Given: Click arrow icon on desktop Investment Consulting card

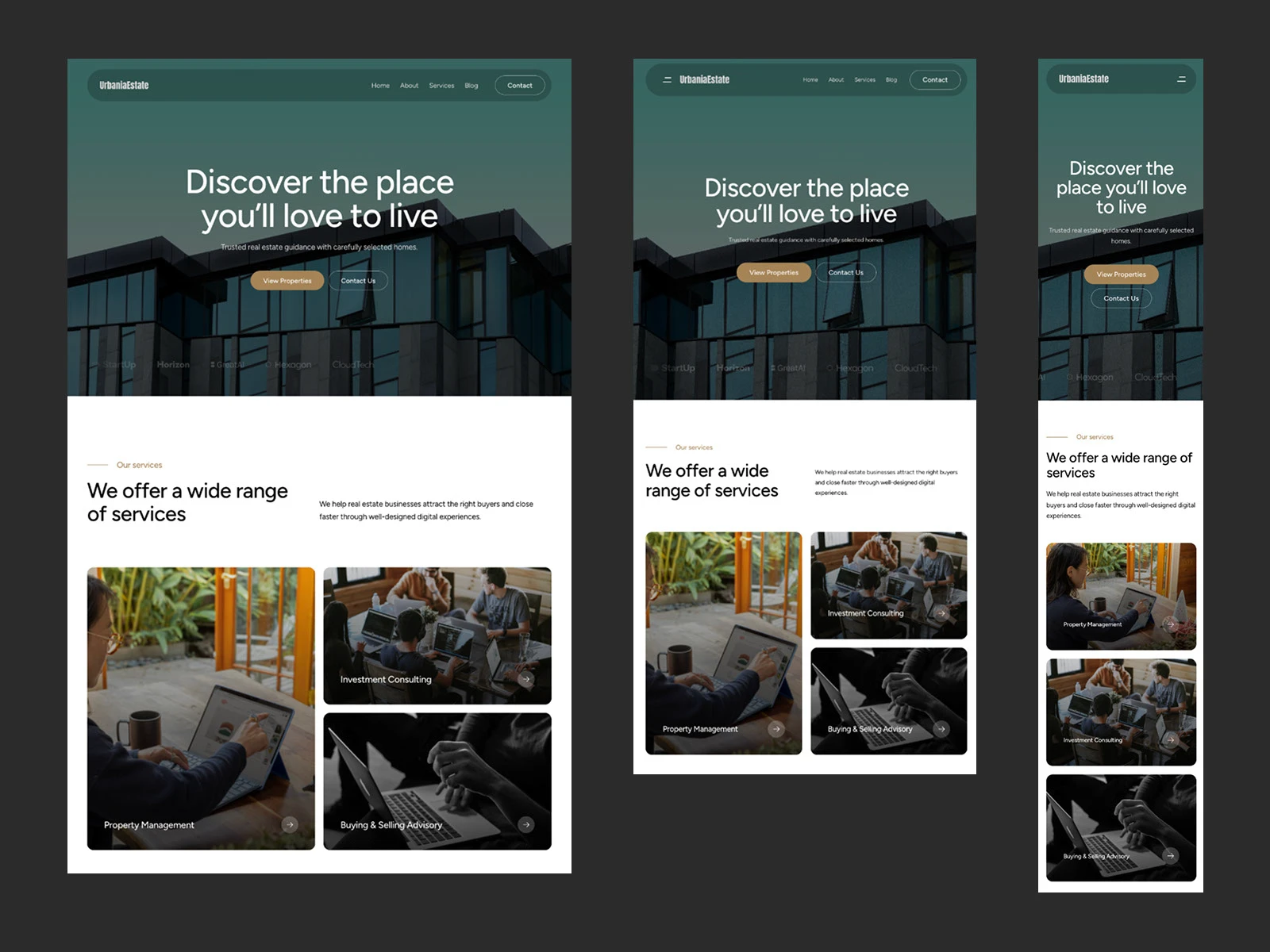Looking at the screenshot, I should pyautogui.click(x=525, y=679).
